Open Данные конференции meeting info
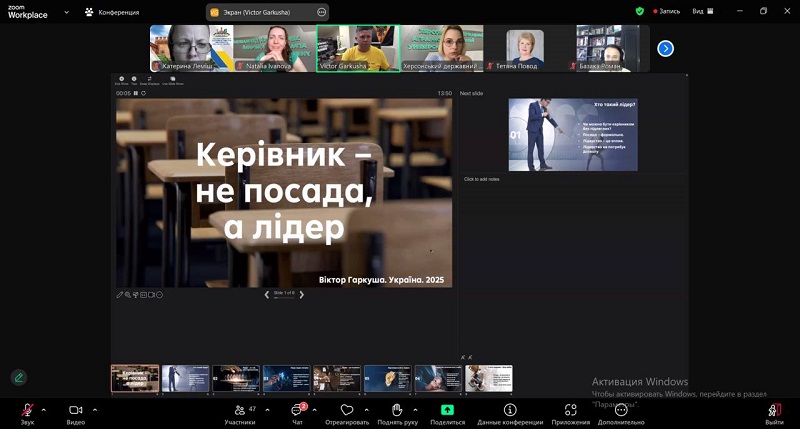The width and height of the screenshot is (800, 429). (510, 410)
